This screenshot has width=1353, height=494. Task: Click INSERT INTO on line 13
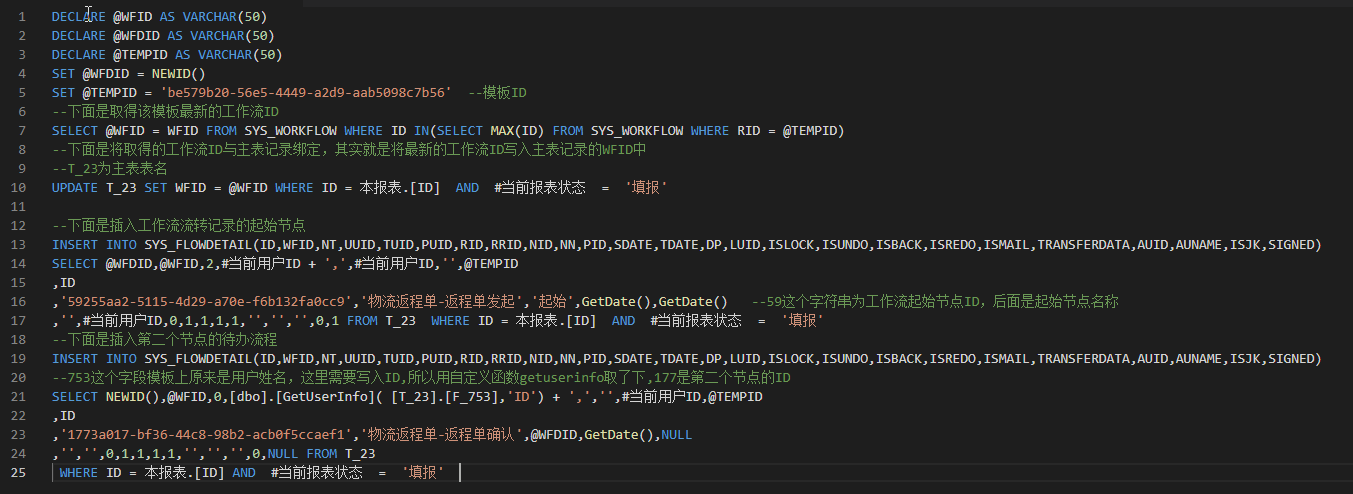(94, 245)
